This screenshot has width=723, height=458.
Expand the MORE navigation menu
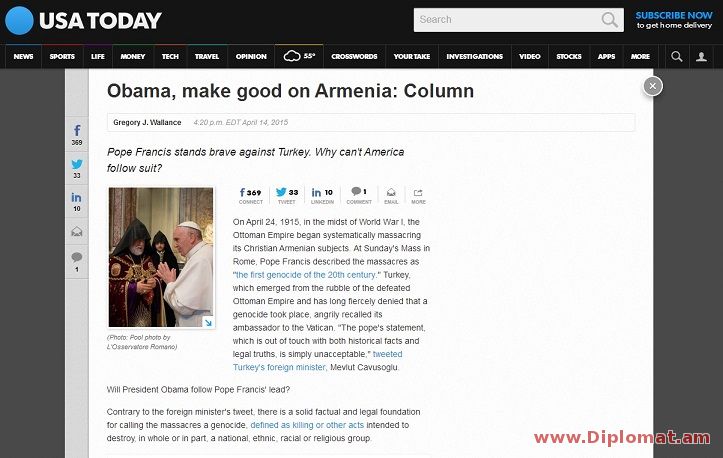click(640, 56)
